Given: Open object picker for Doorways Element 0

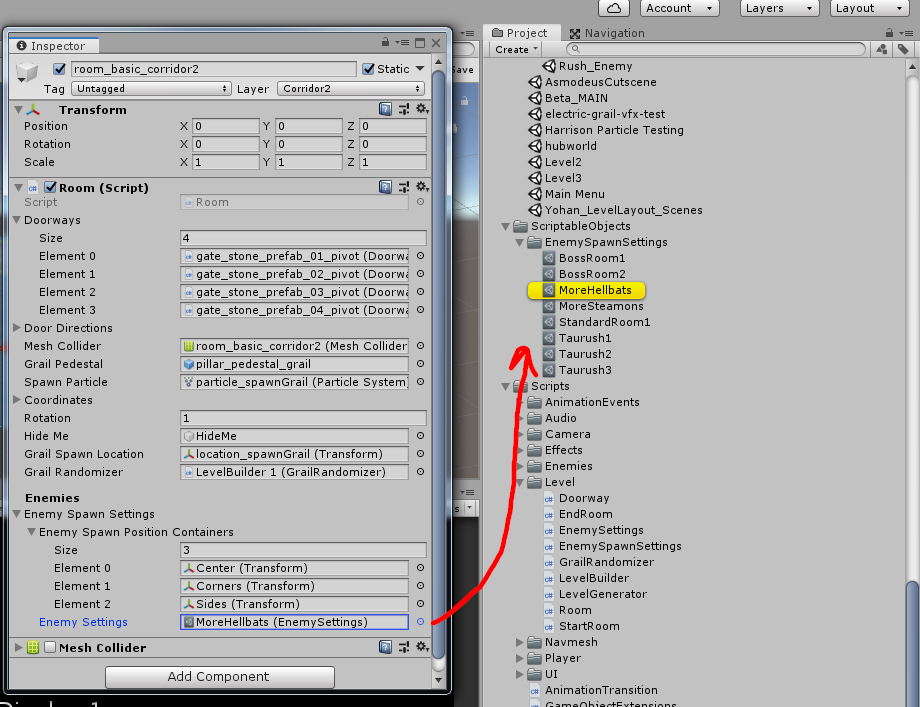Looking at the screenshot, I should pos(420,256).
